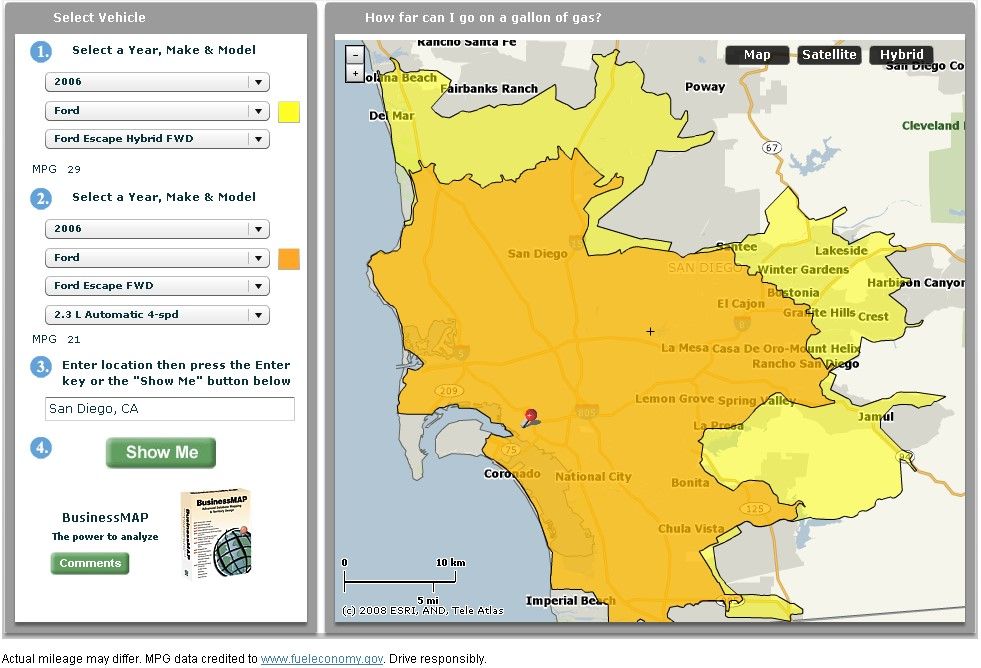981x668 pixels.
Task: Click the step 4 numbered circle icon
Action: click(x=41, y=448)
